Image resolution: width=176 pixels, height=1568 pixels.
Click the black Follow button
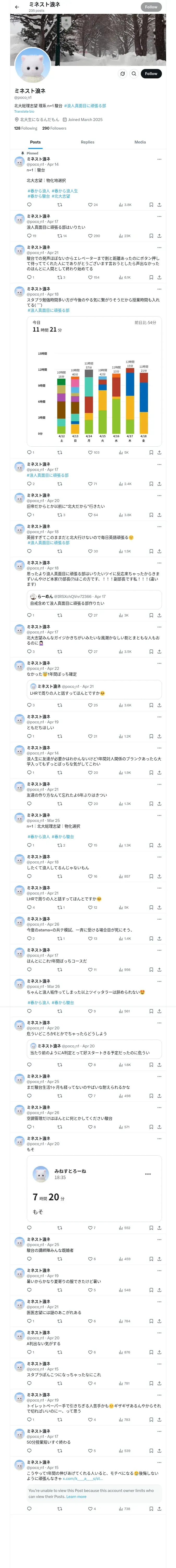pyautogui.click(x=150, y=74)
